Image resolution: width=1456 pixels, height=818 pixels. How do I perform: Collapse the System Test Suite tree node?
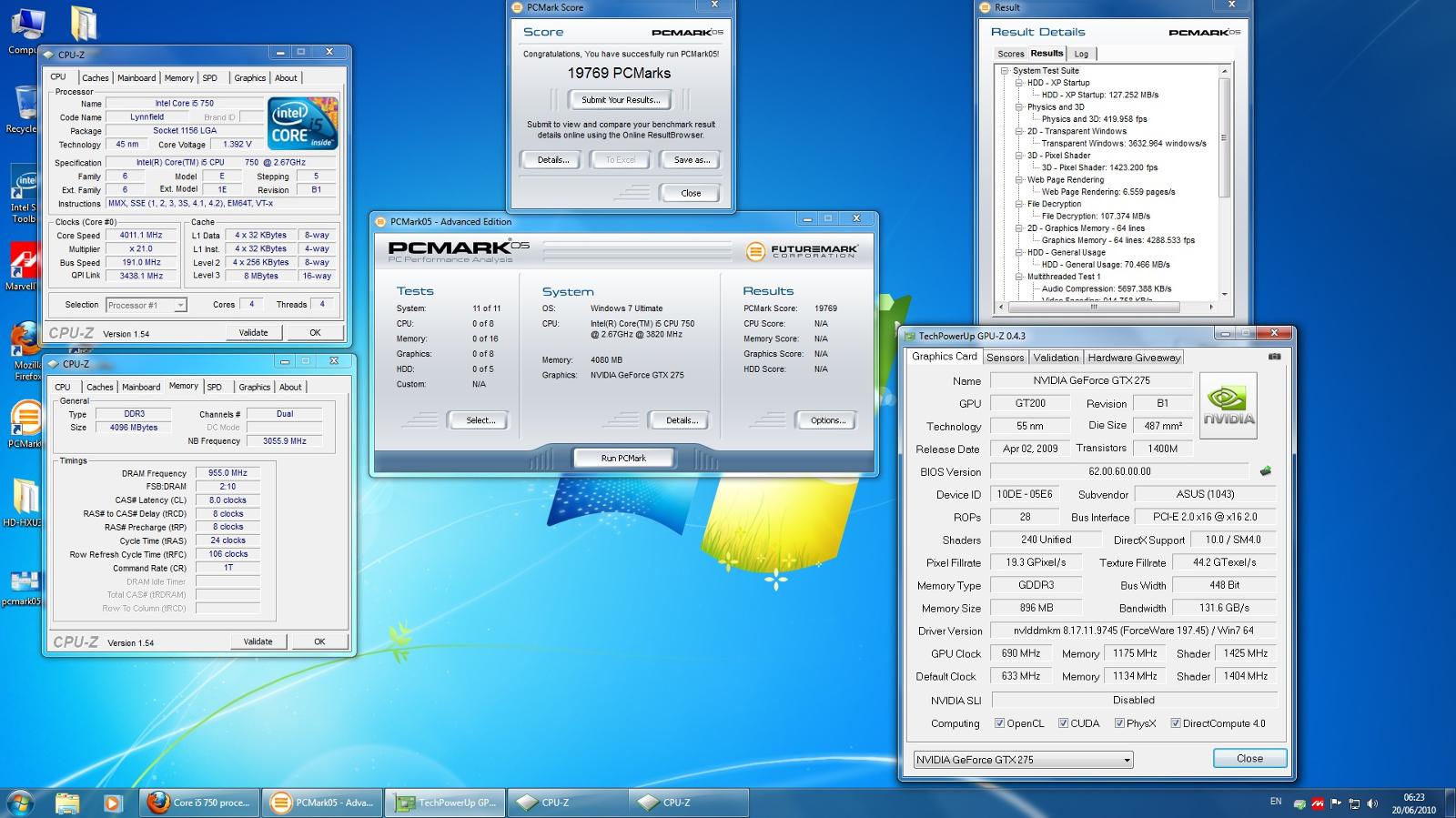pos(1005,70)
